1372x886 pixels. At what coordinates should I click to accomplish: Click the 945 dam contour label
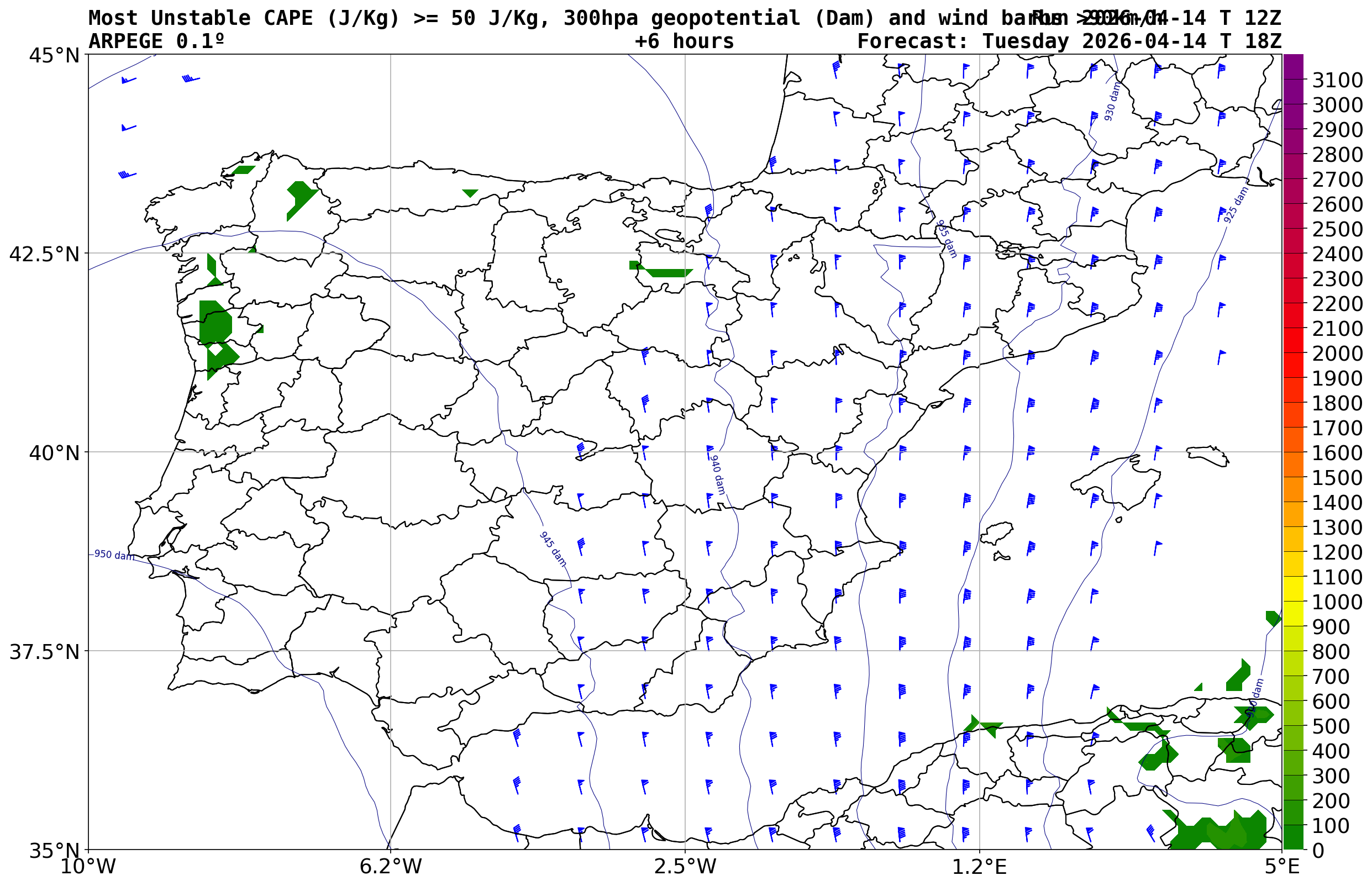click(x=553, y=549)
